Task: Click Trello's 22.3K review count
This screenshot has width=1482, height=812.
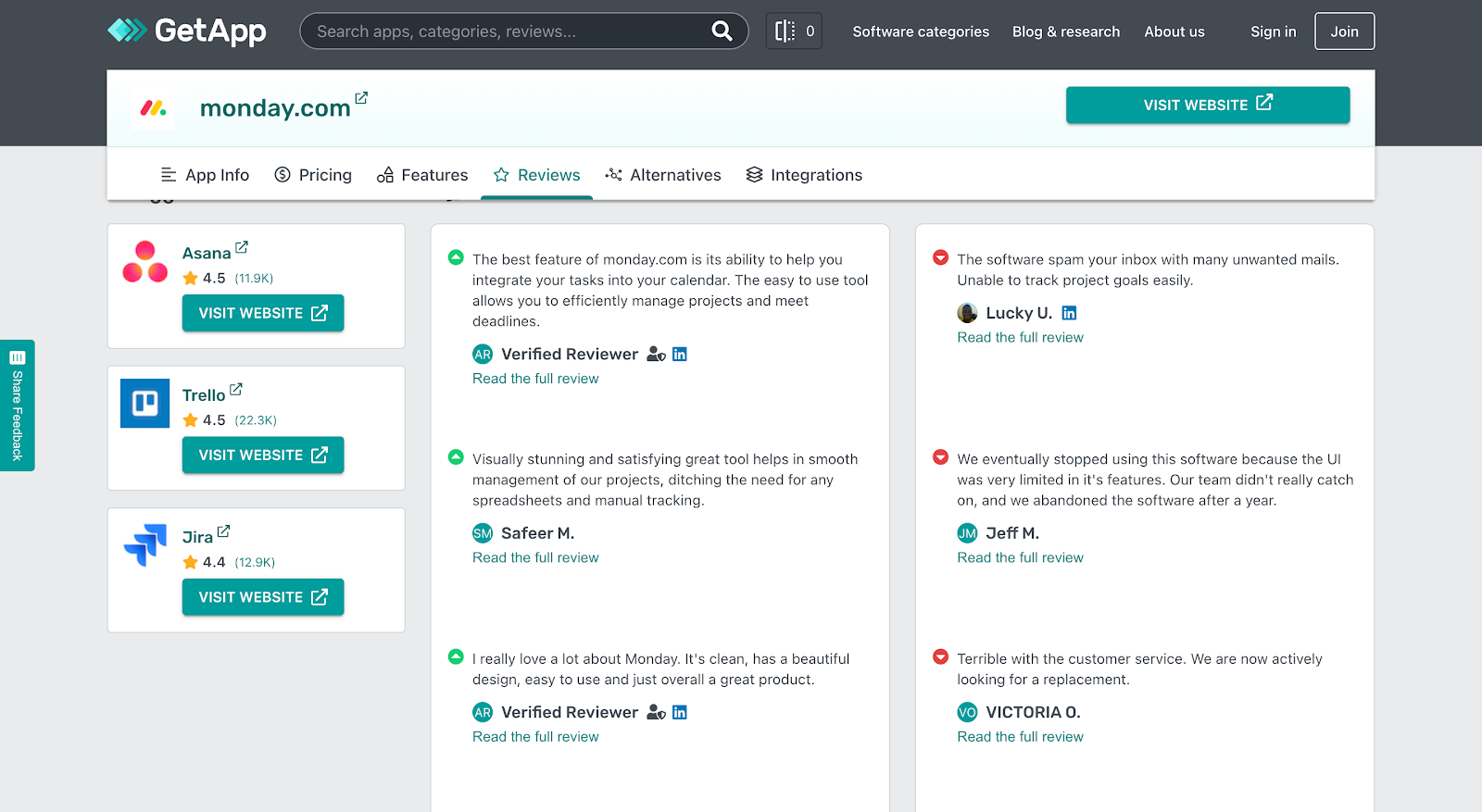Action: point(256,420)
